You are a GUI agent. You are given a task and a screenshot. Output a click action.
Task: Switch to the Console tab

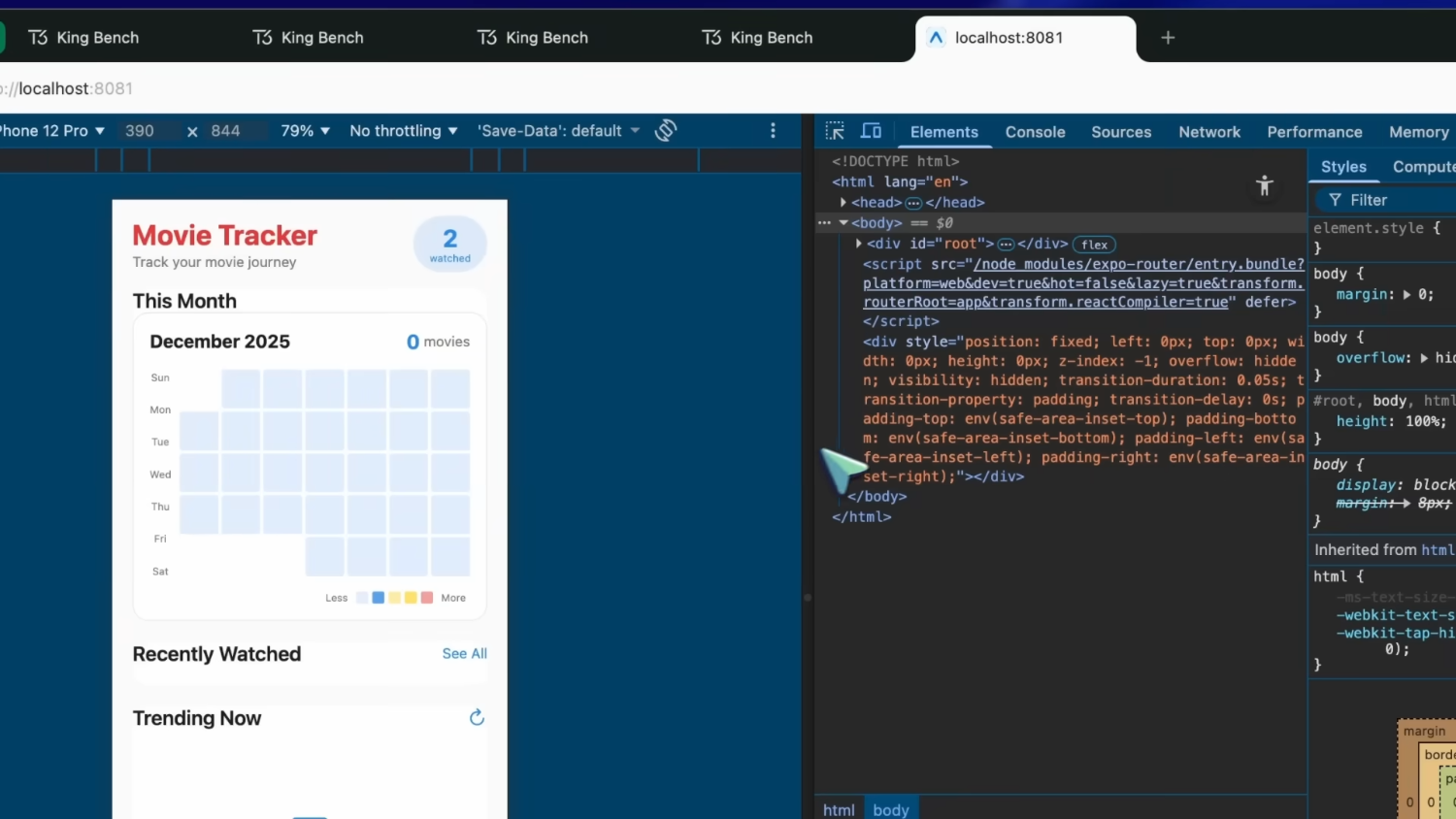pyautogui.click(x=1035, y=132)
